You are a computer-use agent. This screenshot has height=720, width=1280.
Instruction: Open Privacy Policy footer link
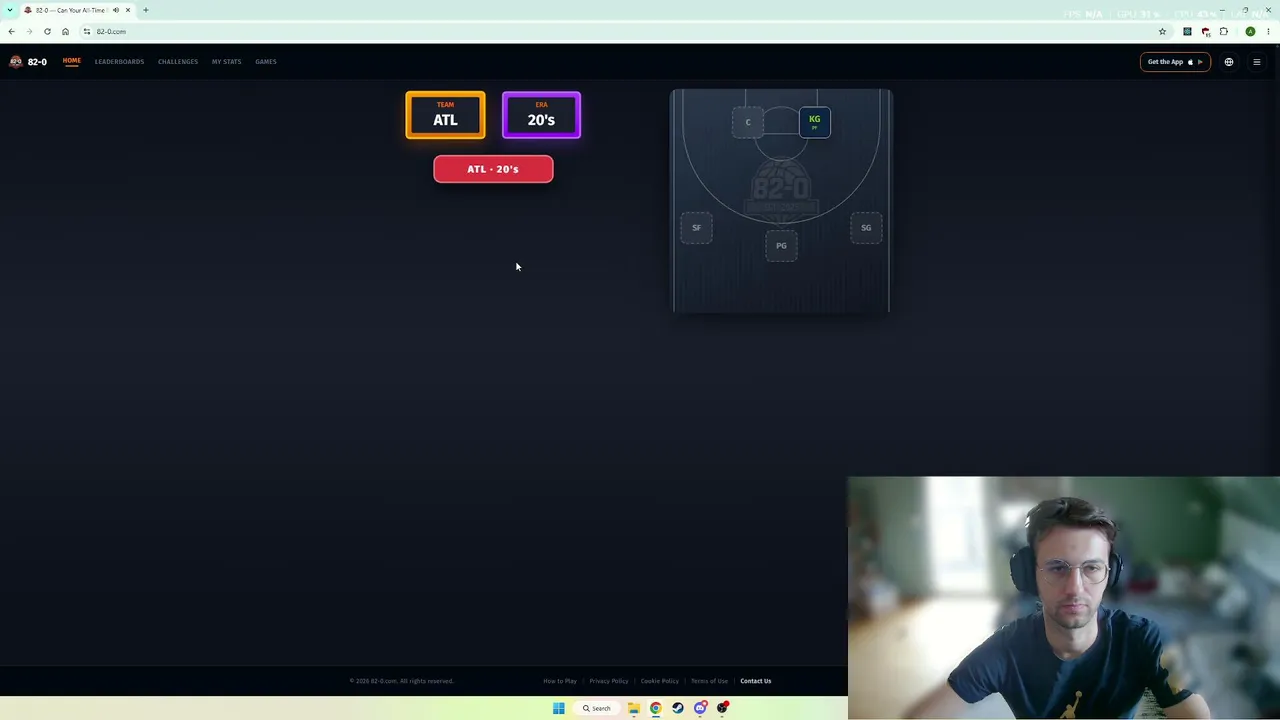[609, 681]
